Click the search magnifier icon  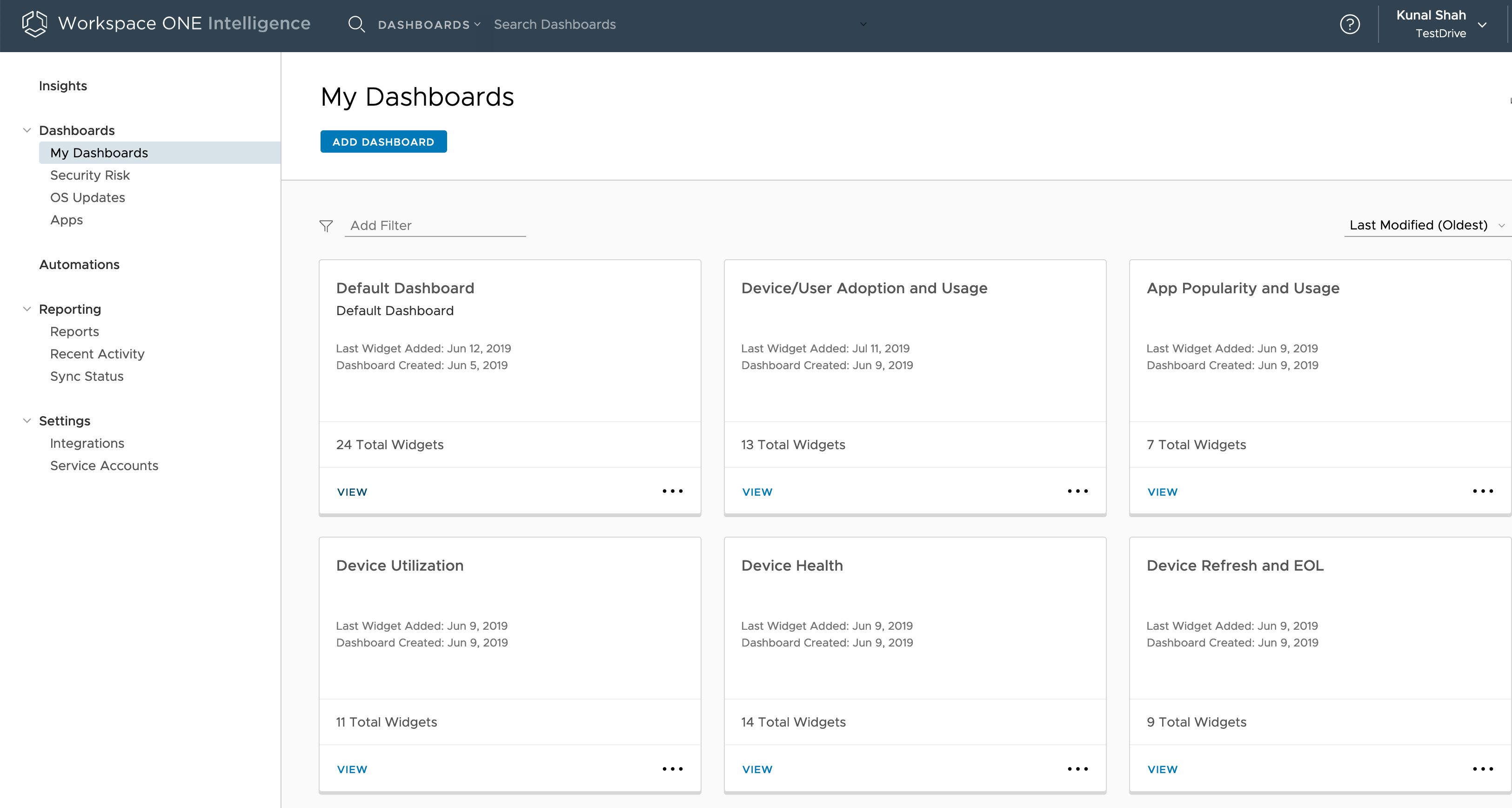356,24
